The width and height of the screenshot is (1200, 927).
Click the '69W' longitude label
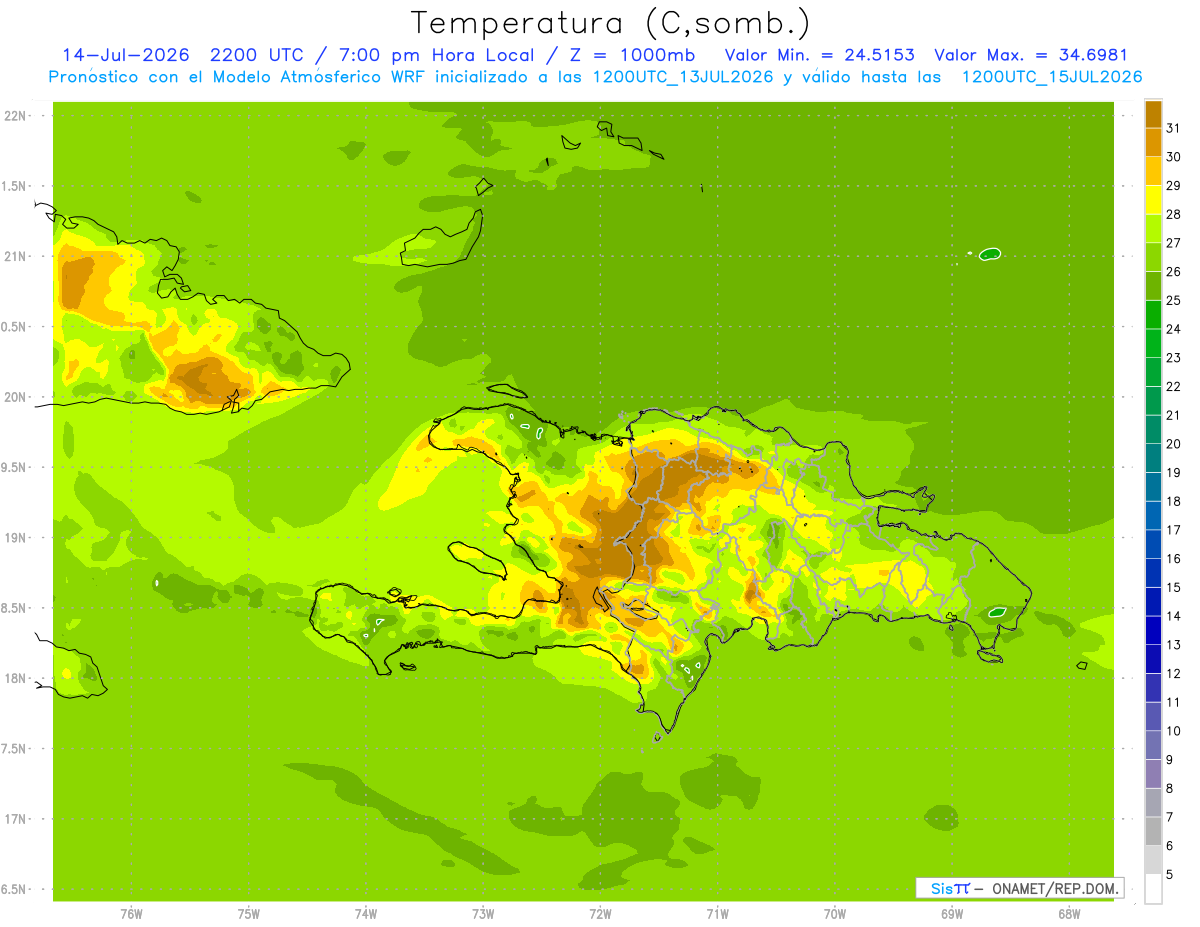952,913
